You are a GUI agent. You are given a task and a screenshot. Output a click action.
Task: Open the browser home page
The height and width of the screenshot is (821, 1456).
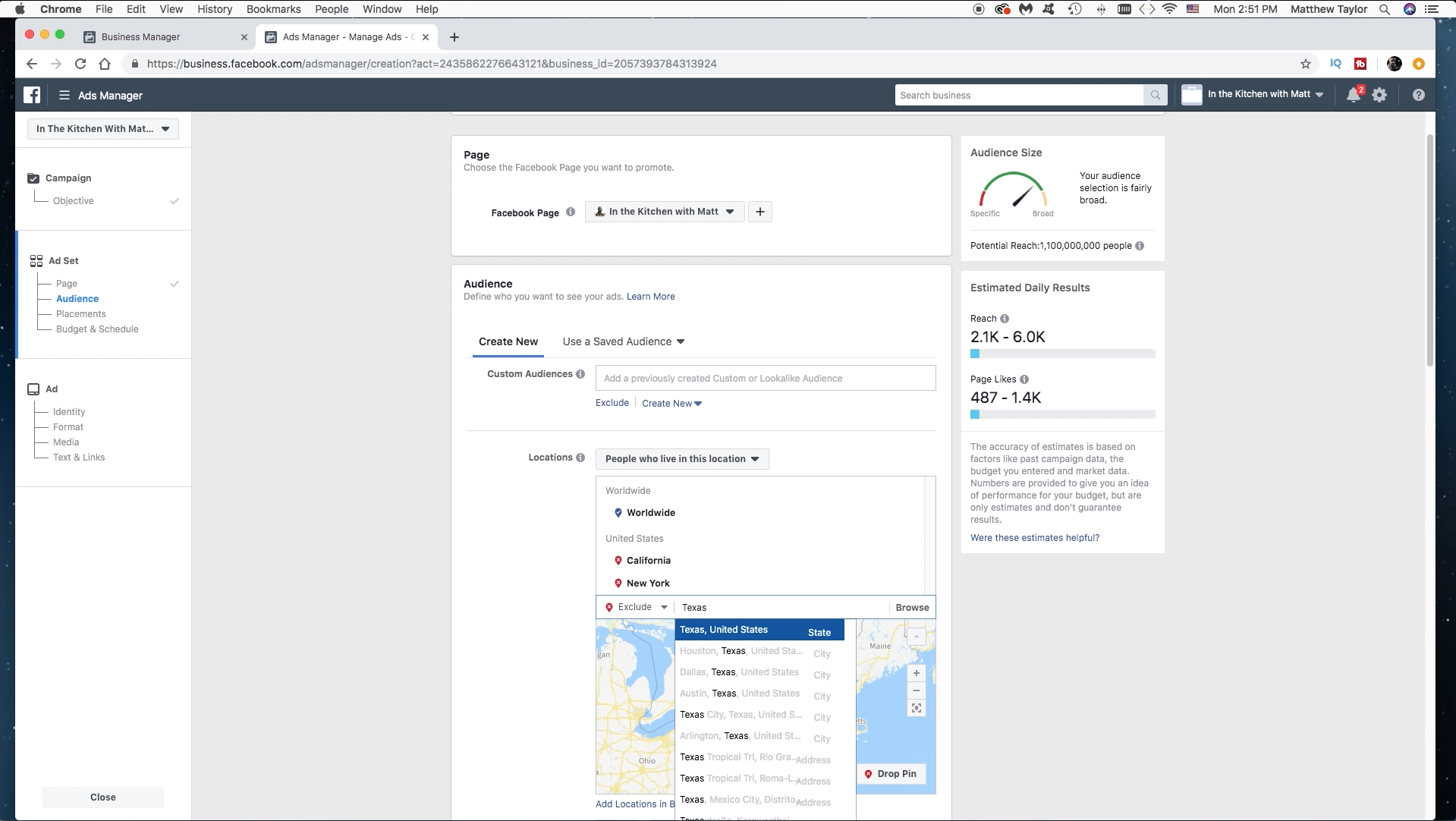[x=105, y=64]
